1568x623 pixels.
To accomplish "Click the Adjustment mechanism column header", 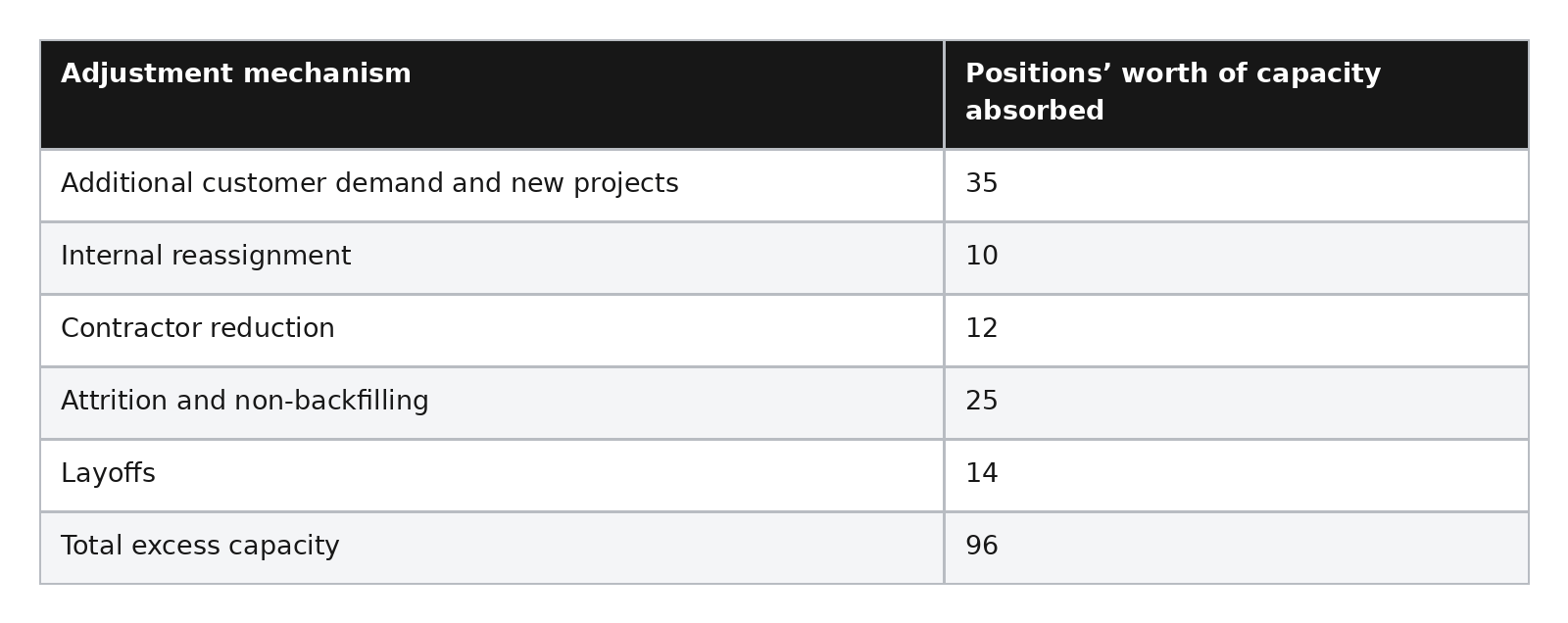I will (492, 95).
